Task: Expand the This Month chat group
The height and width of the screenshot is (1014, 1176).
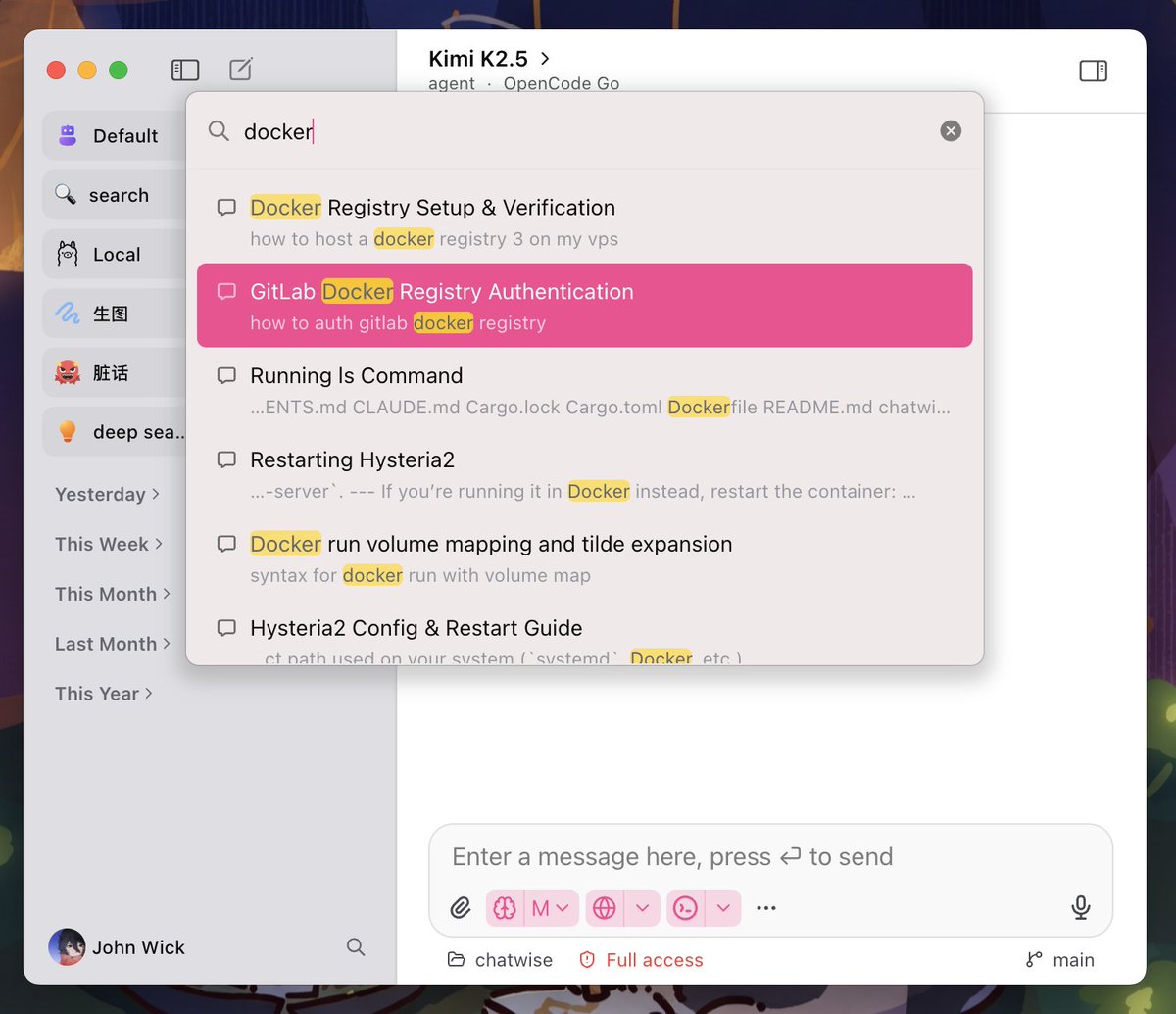Action: pos(113,594)
